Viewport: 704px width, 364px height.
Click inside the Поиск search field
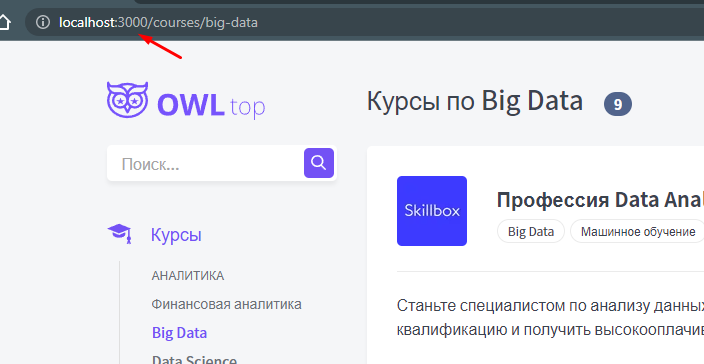[205, 163]
